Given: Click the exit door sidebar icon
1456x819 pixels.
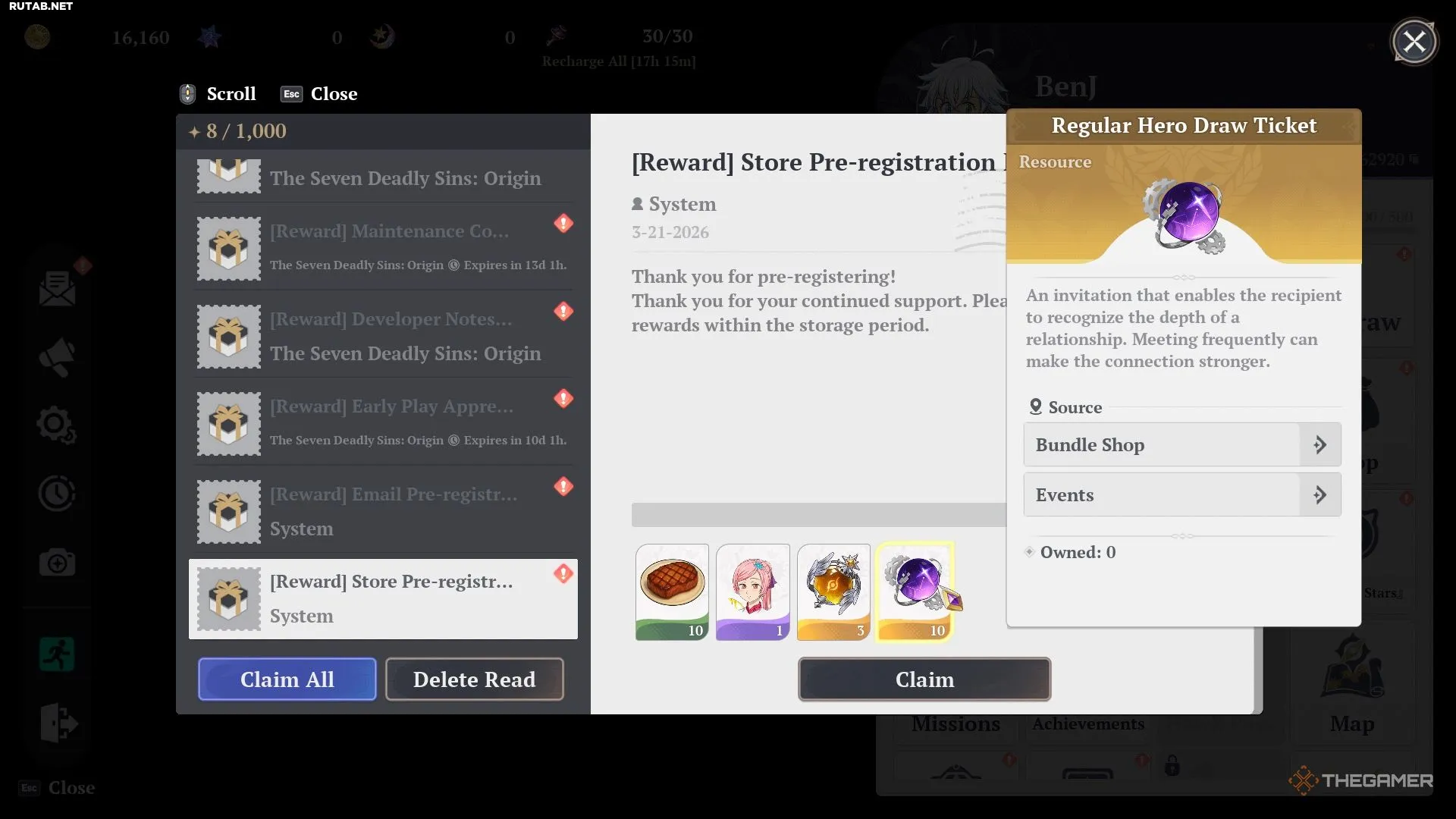Looking at the screenshot, I should coord(58,722).
